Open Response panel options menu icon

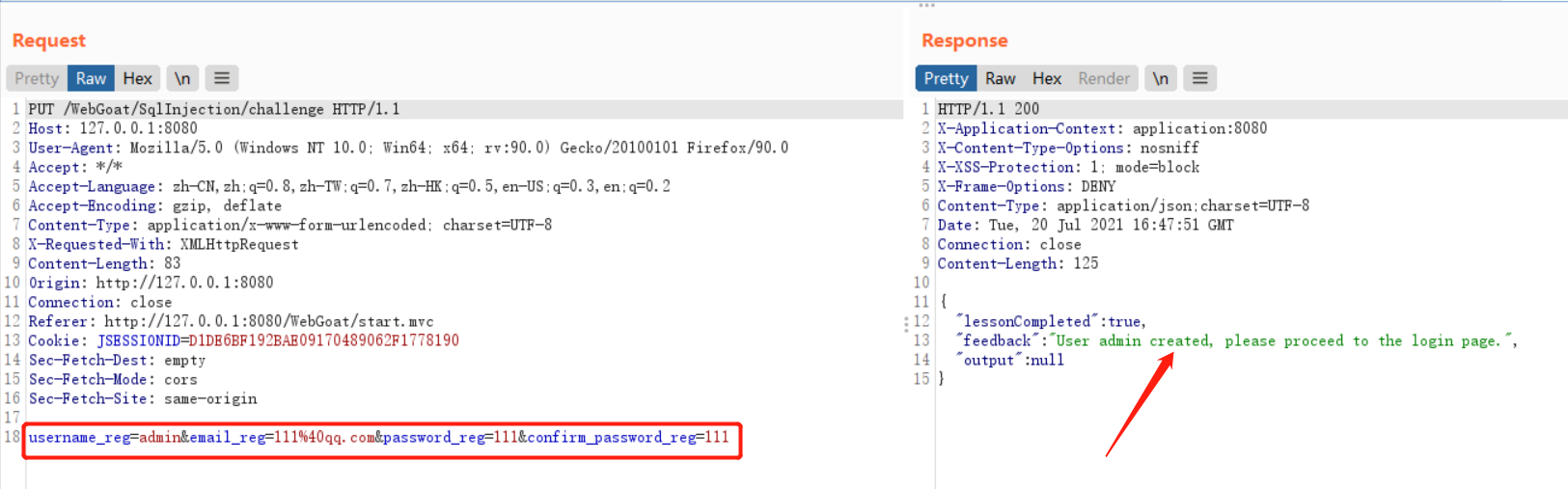(1200, 78)
